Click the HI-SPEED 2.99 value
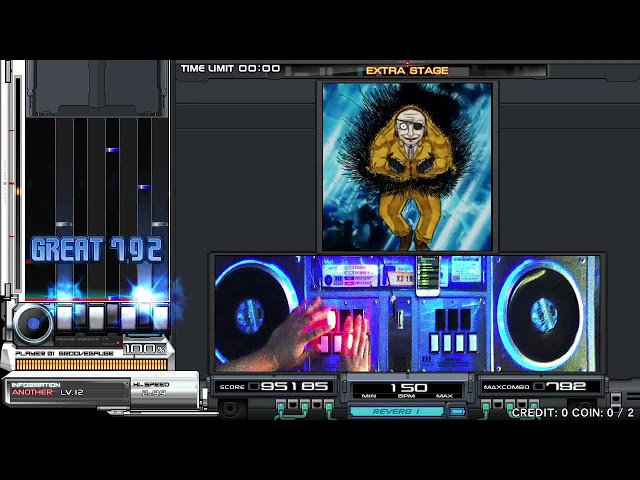The width and height of the screenshot is (640, 480). (154, 393)
